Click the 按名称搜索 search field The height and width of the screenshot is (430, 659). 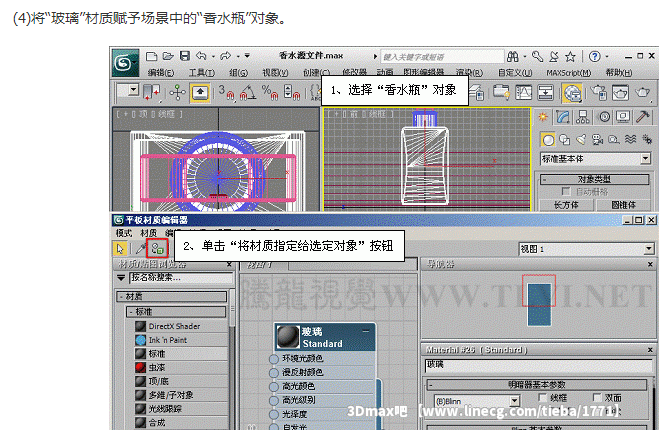[x=182, y=277]
